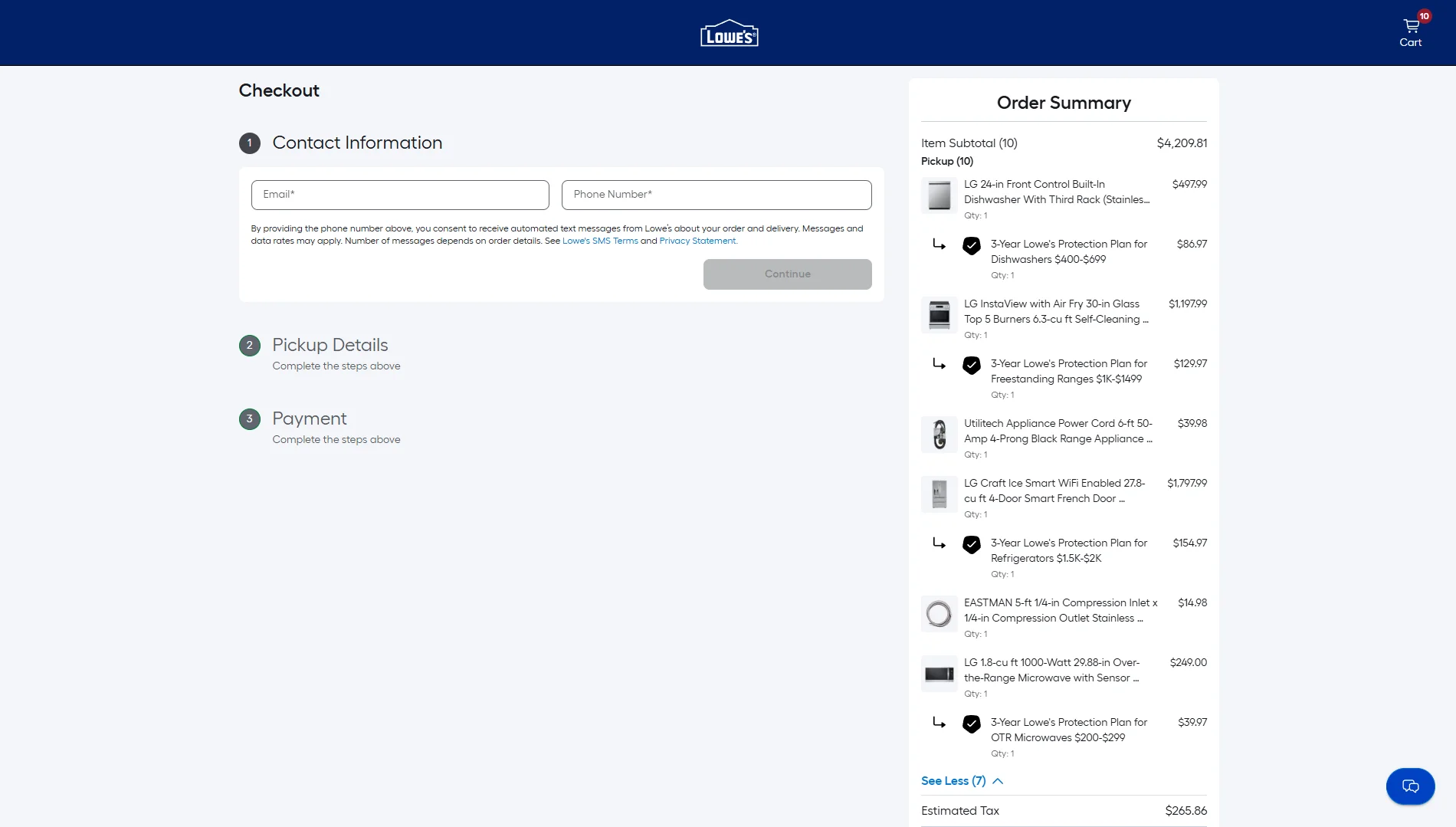Open the Lowe's SMS Terms link

600,240
